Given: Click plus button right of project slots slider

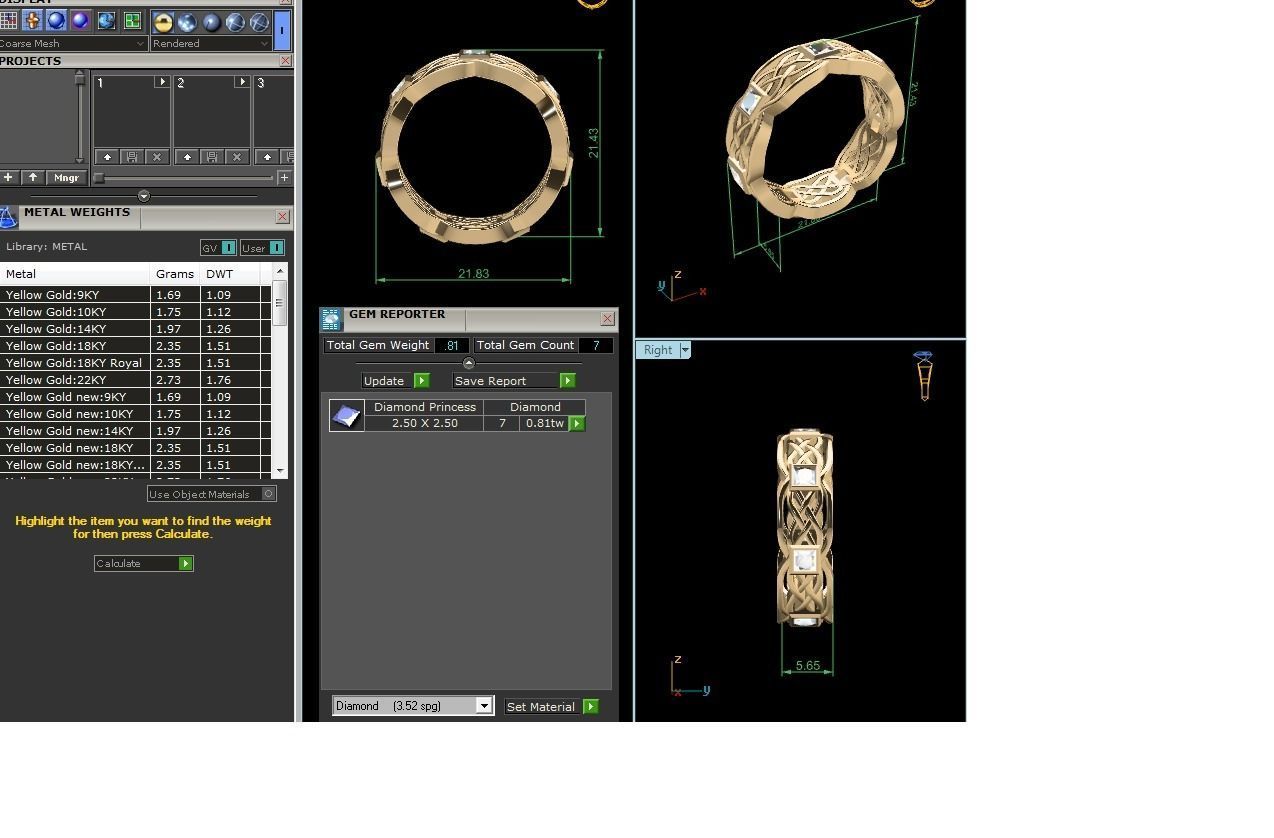Looking at the screenshot, I should (284, 178).
